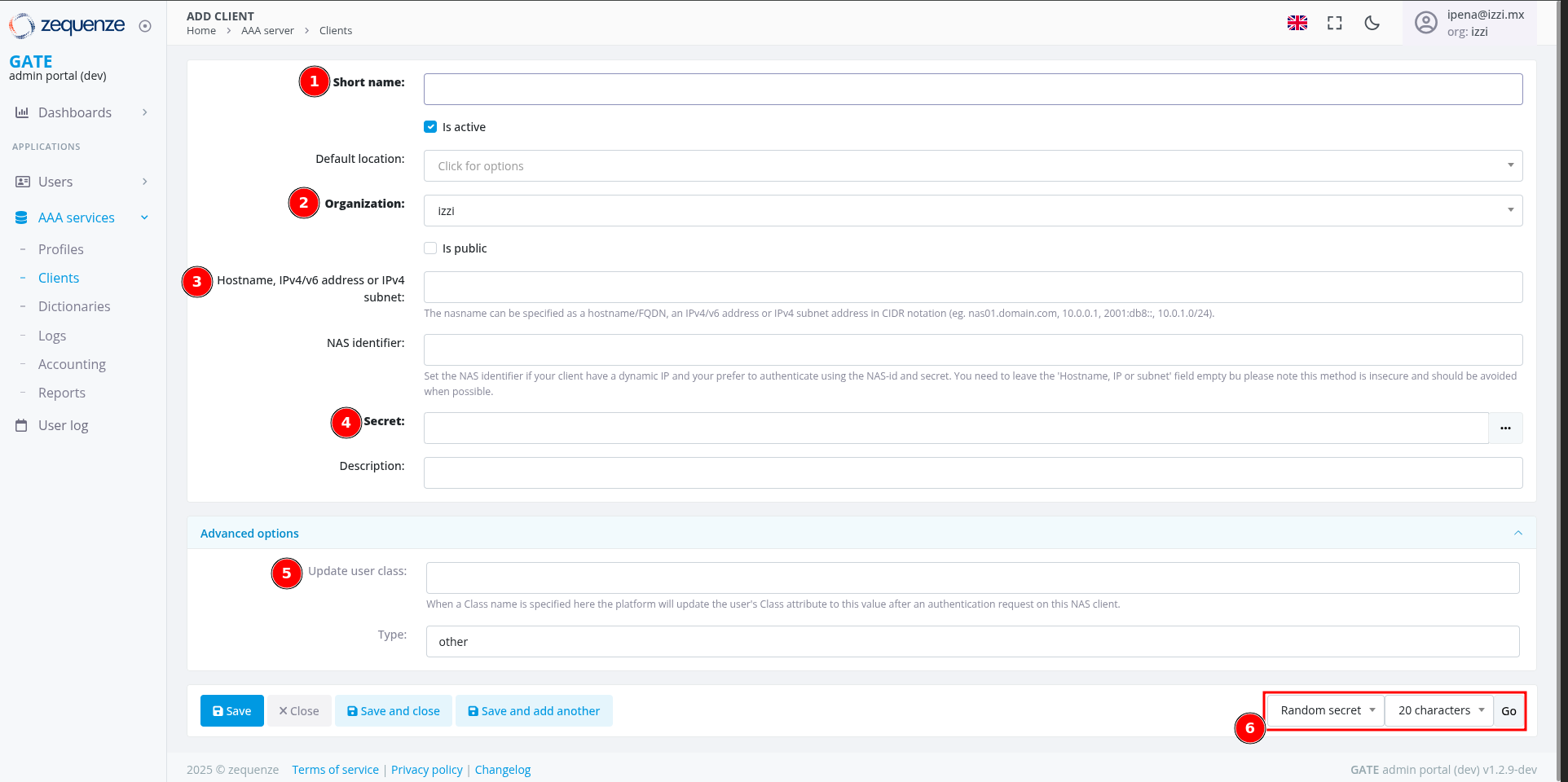Screen dimensions: 1568x782
Task: Open User log in sidebar
Action: [63, 425]
